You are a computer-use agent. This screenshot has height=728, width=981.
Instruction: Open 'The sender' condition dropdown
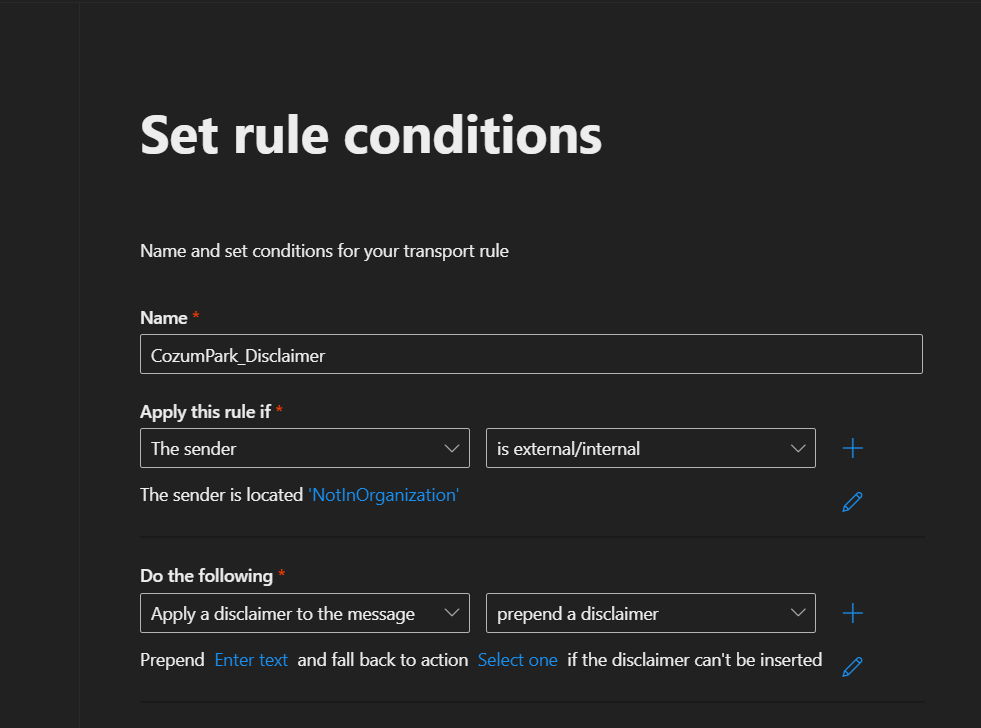(x=304, y=448)
